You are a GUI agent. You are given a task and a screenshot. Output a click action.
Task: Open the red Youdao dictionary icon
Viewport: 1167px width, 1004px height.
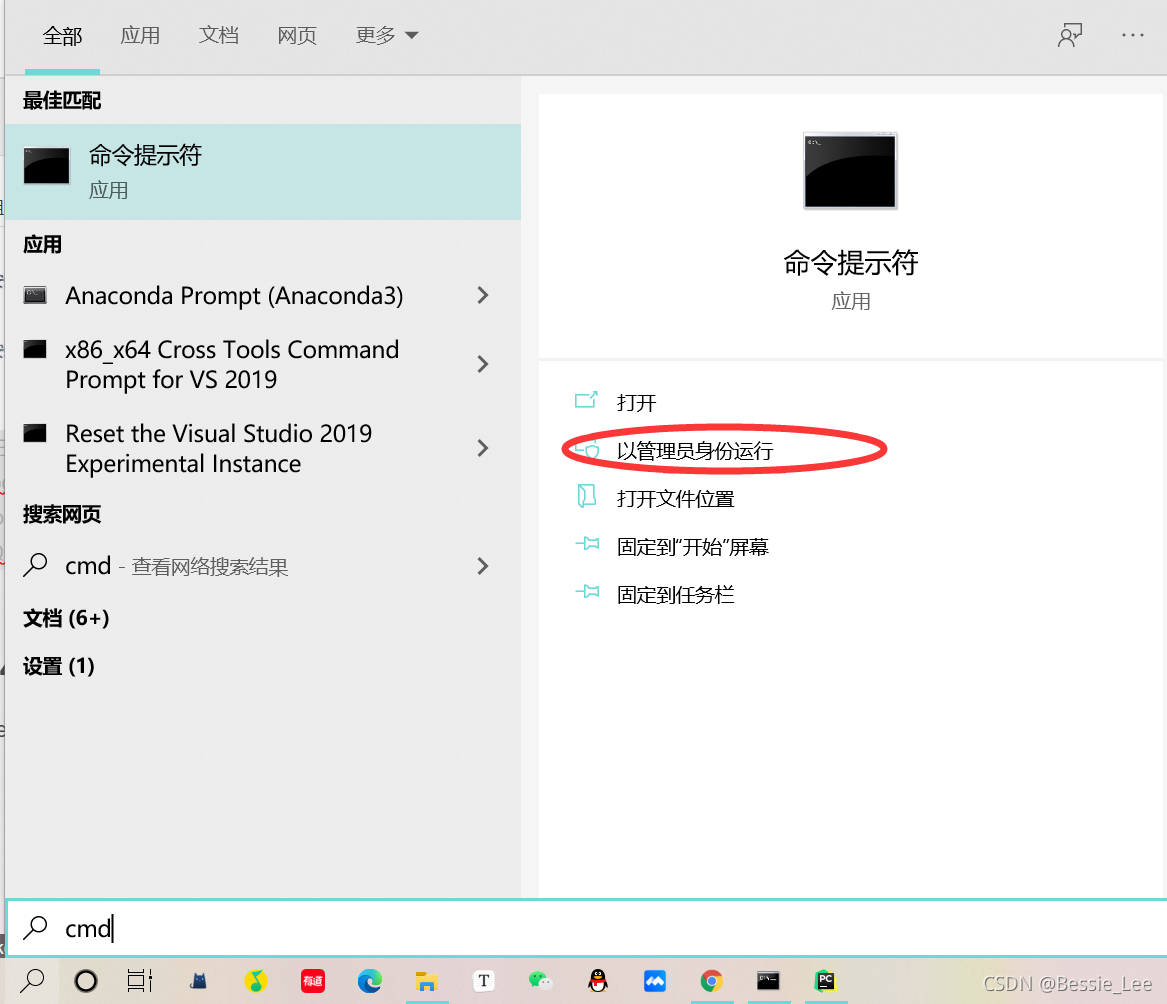(x=313, y=981)
